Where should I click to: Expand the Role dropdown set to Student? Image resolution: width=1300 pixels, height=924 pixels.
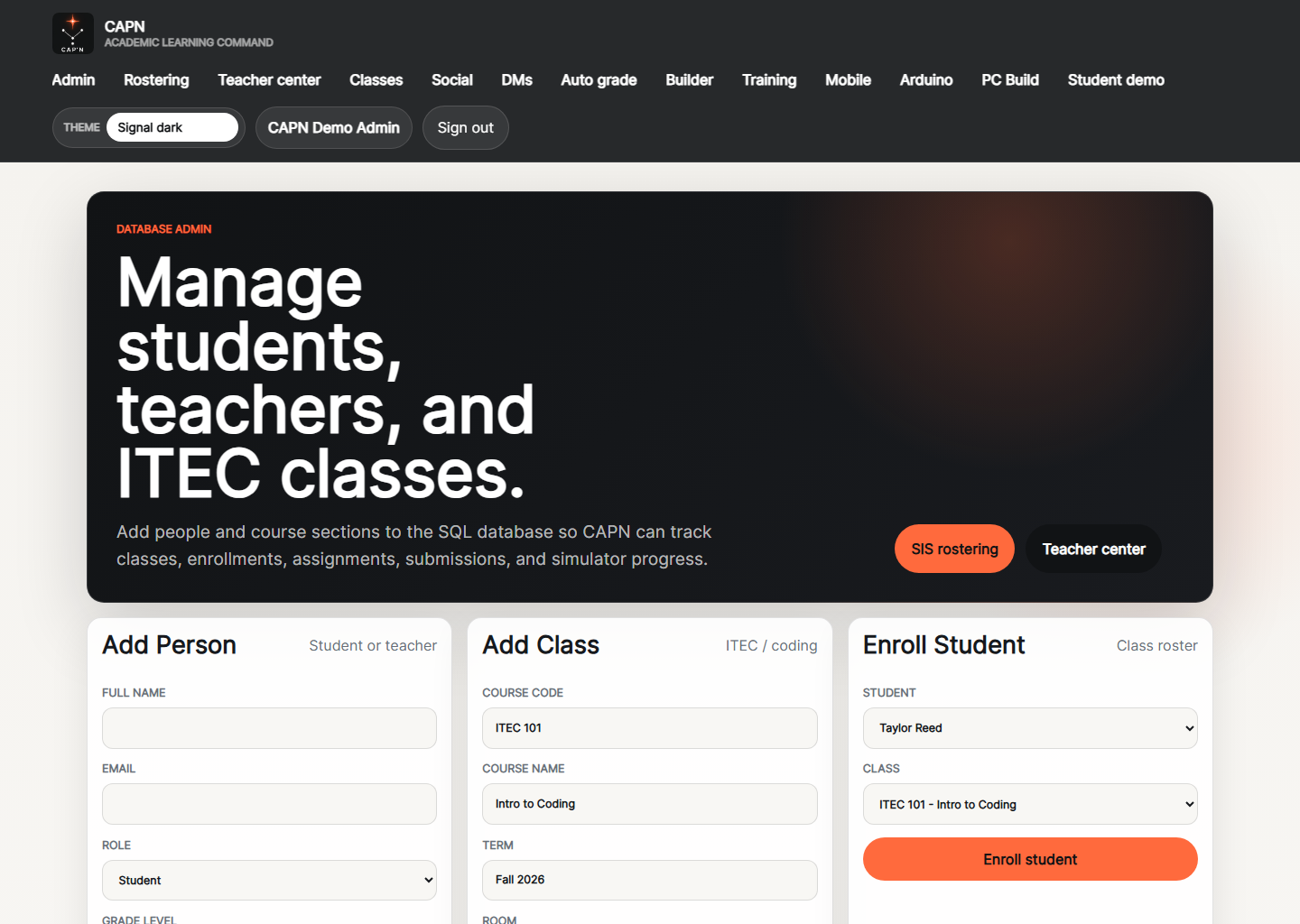(x=269, y=880)
